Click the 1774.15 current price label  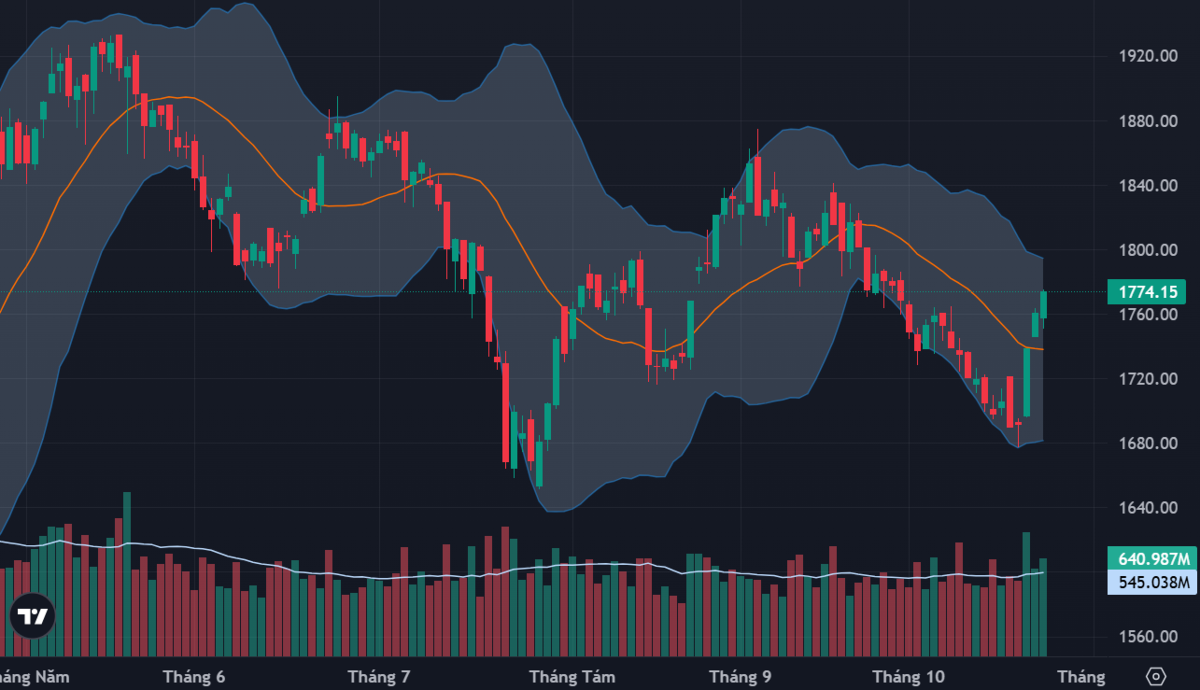coord(1150,292)
